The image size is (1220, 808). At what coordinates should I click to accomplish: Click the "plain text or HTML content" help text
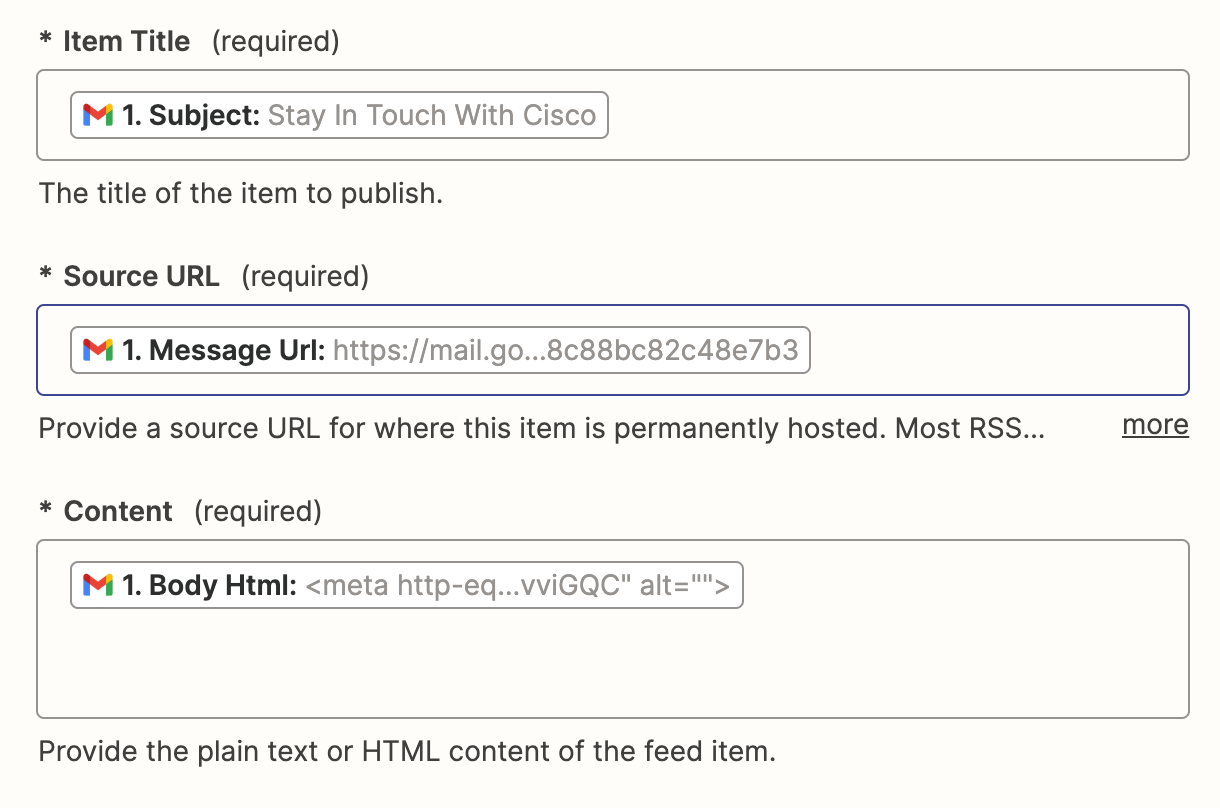pyautogui.click(x=406, y=751)
